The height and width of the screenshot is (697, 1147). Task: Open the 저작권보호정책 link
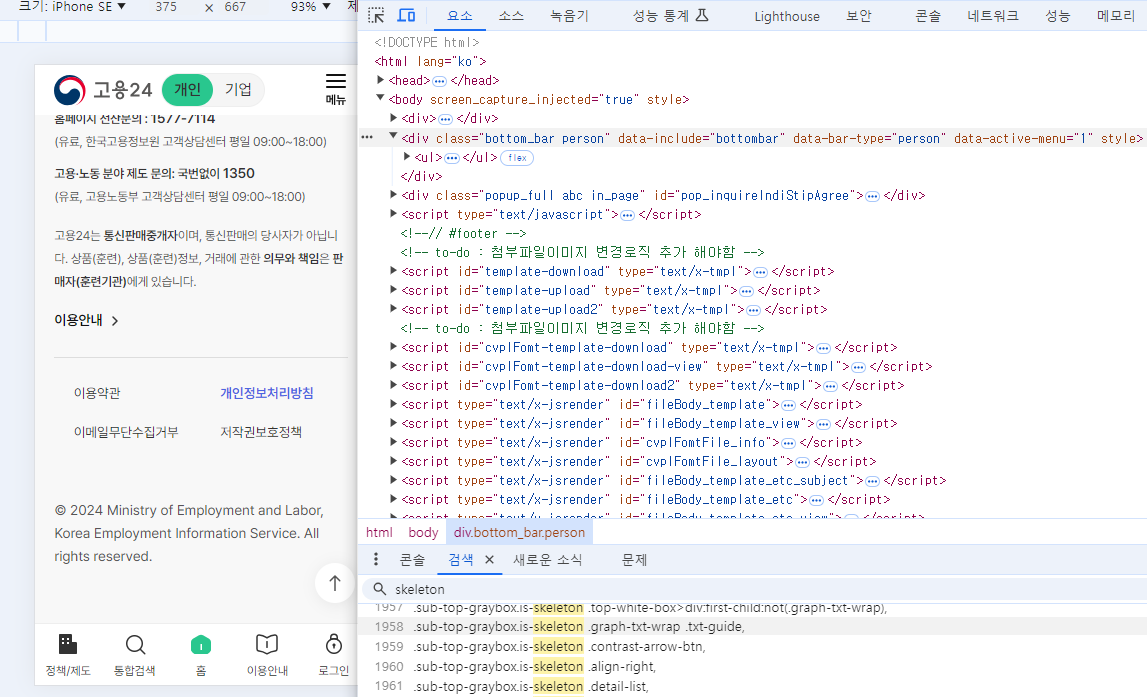point(261,432)
